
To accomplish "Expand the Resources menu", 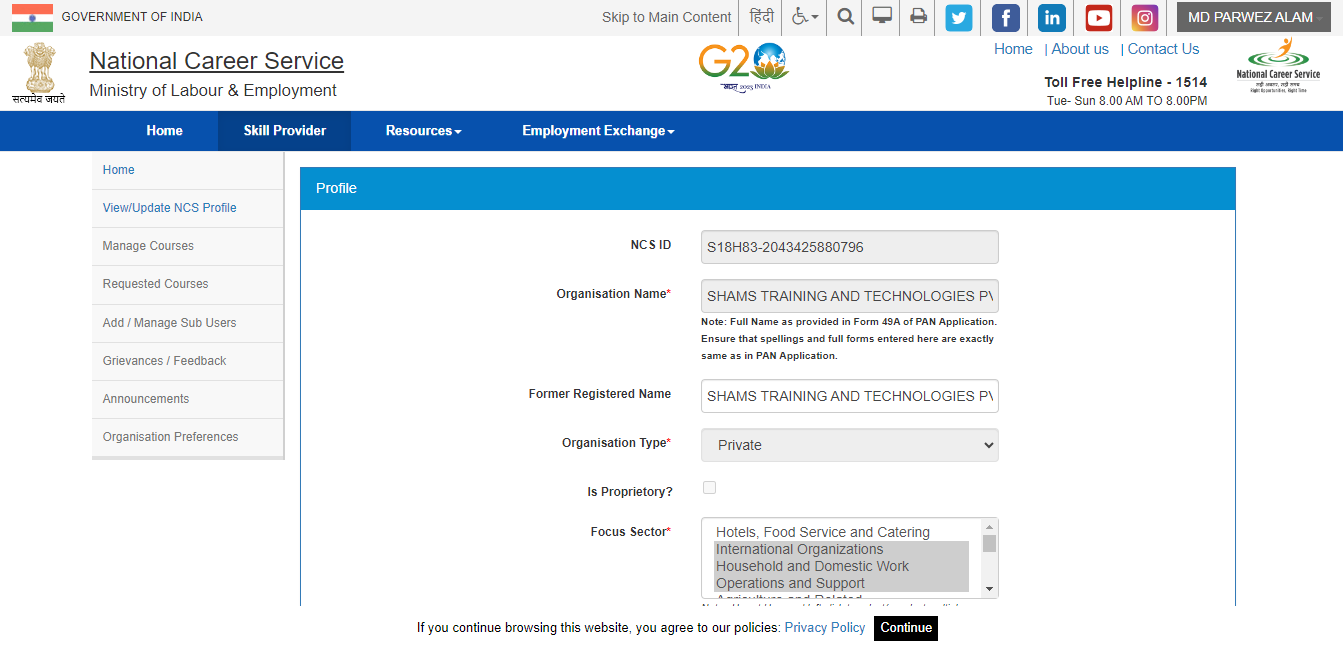I will [423, 131].
